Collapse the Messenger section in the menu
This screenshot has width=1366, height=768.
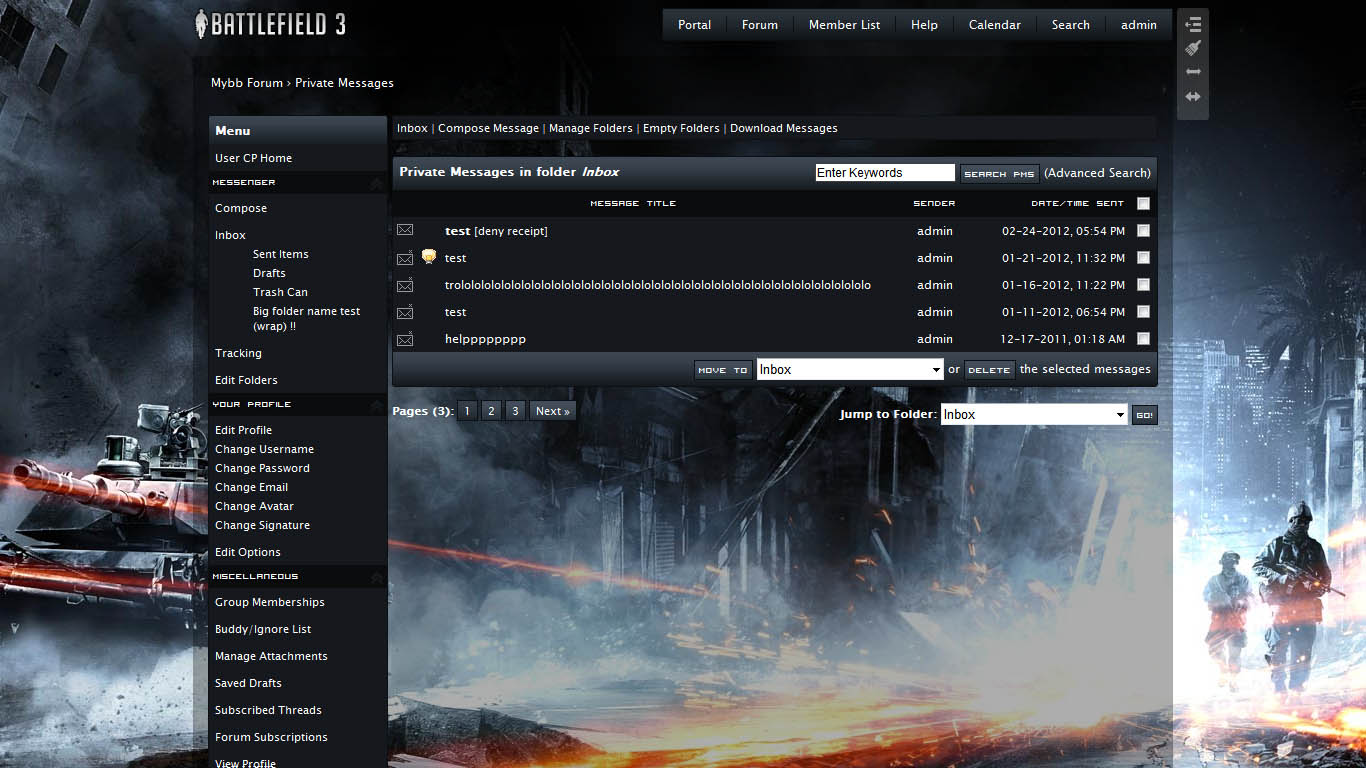[376, 184]
